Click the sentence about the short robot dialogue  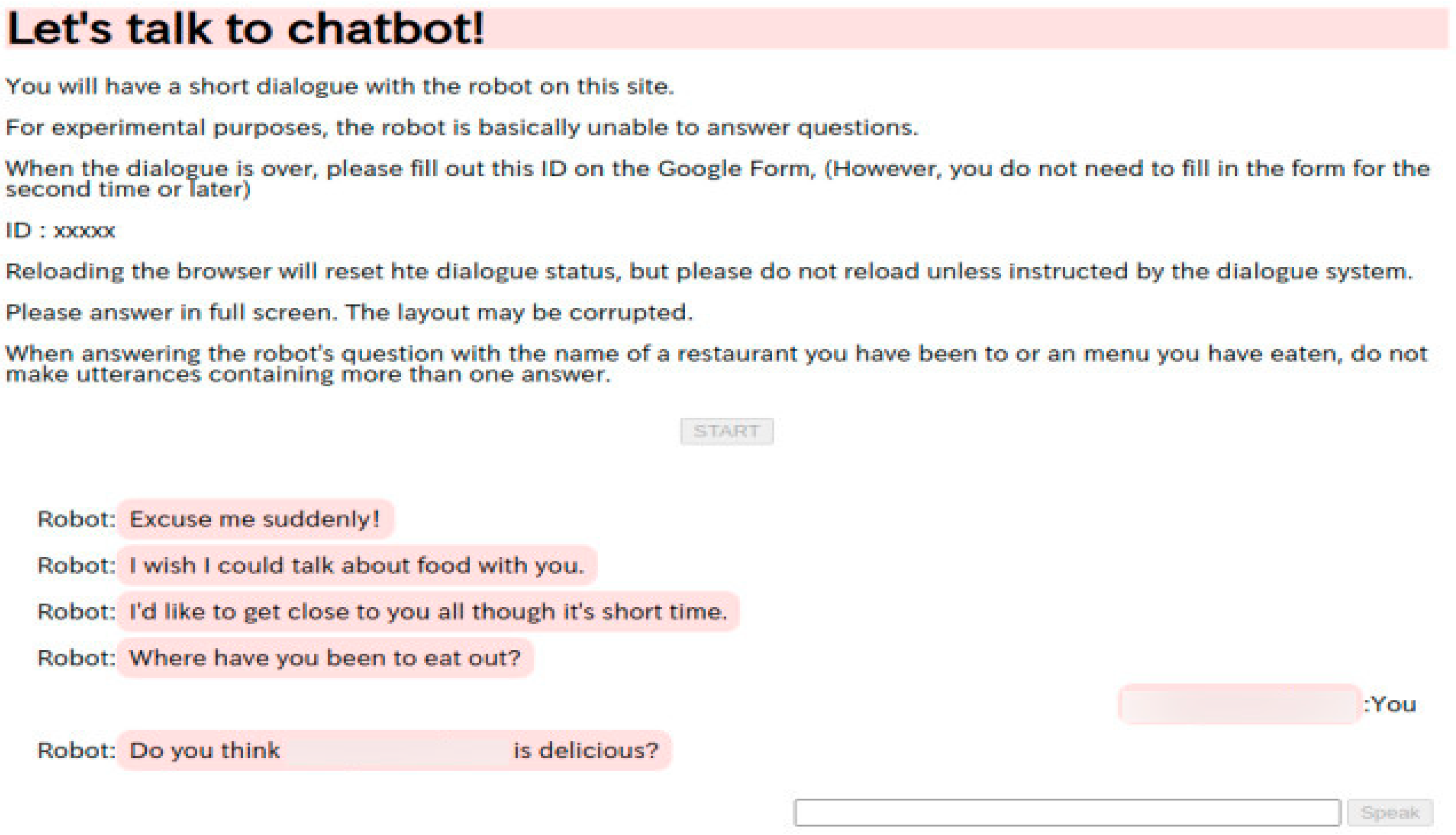point(339,87)
